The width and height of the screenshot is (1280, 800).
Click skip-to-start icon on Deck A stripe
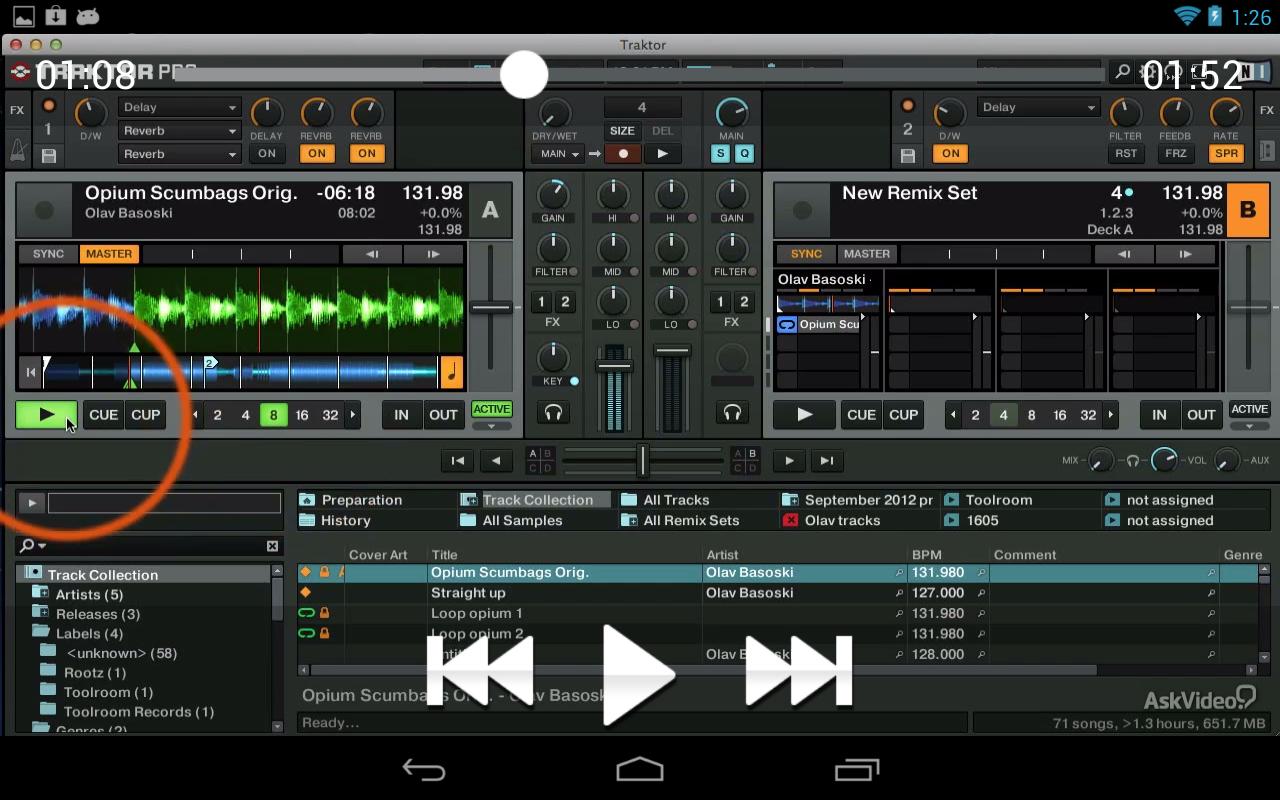click(x=31, y=372)
